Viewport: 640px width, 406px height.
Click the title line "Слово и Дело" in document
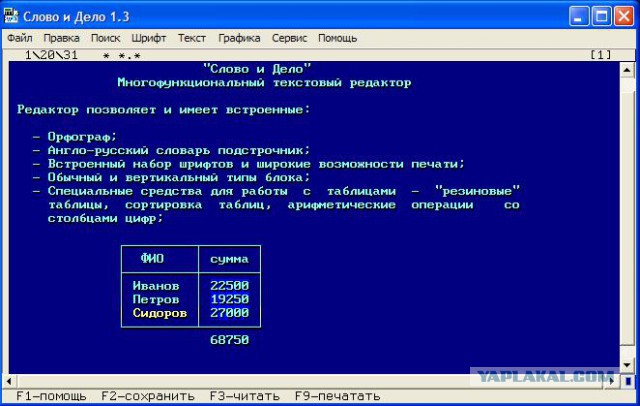[257, 69]
